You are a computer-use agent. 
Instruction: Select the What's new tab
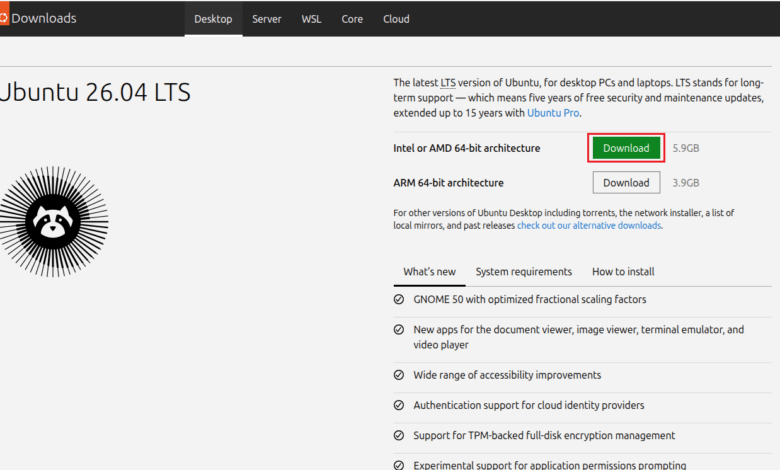429,272
